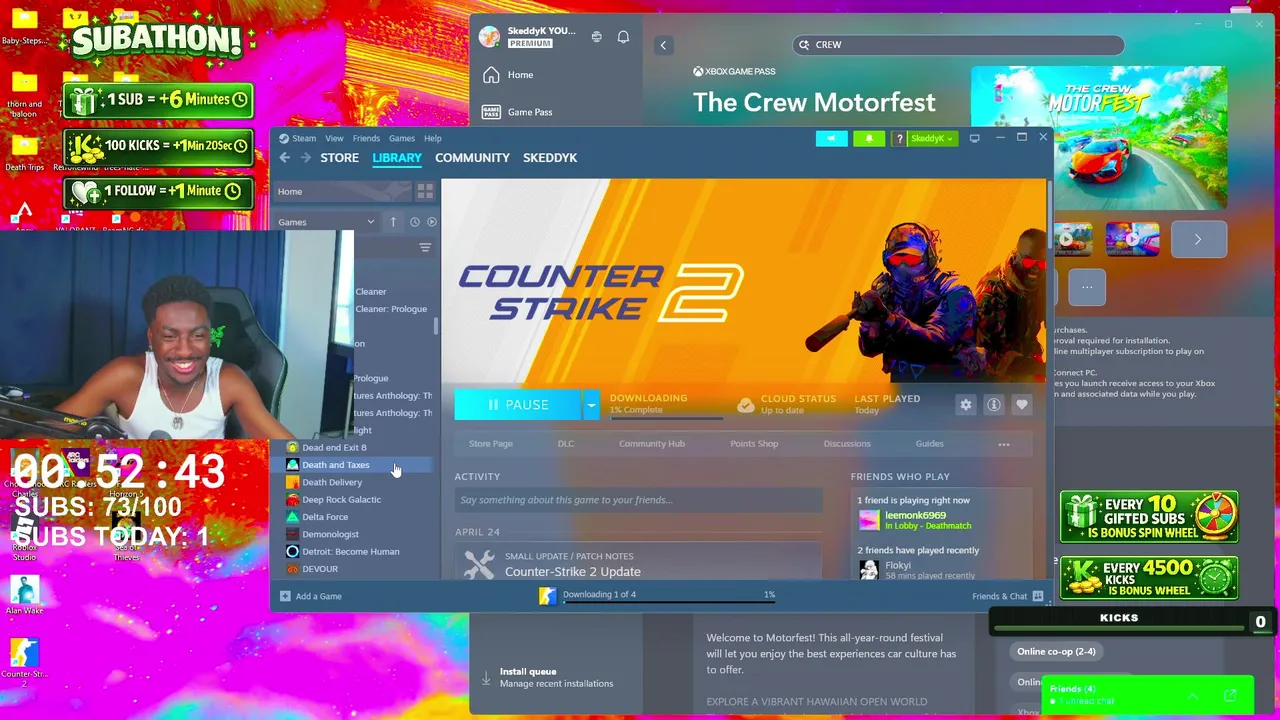
Task: Click Counter-Strike 2 desktop shortcut icon
Action: click(x=24, y=653)
